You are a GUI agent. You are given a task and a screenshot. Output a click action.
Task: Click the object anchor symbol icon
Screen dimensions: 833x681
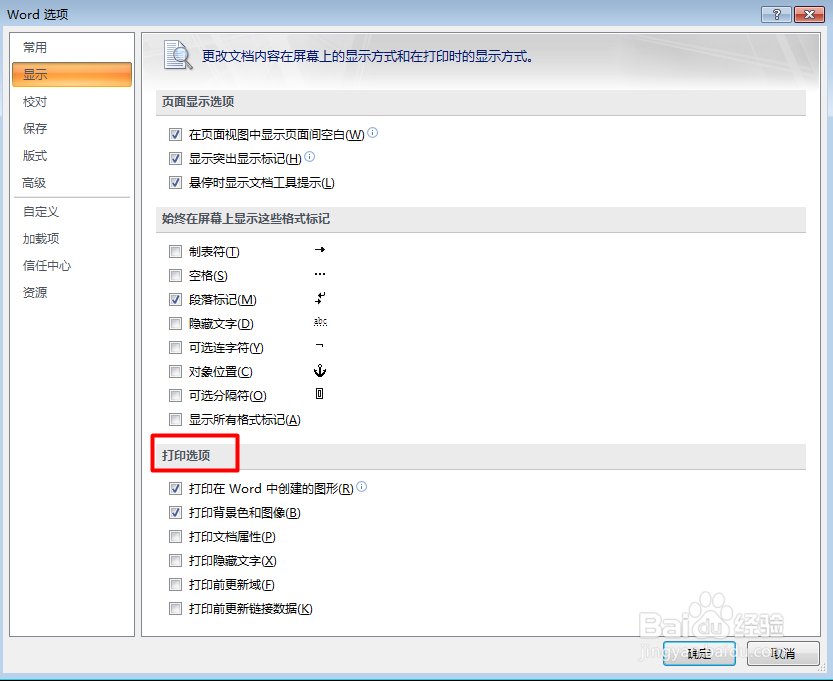click(320, 370)
